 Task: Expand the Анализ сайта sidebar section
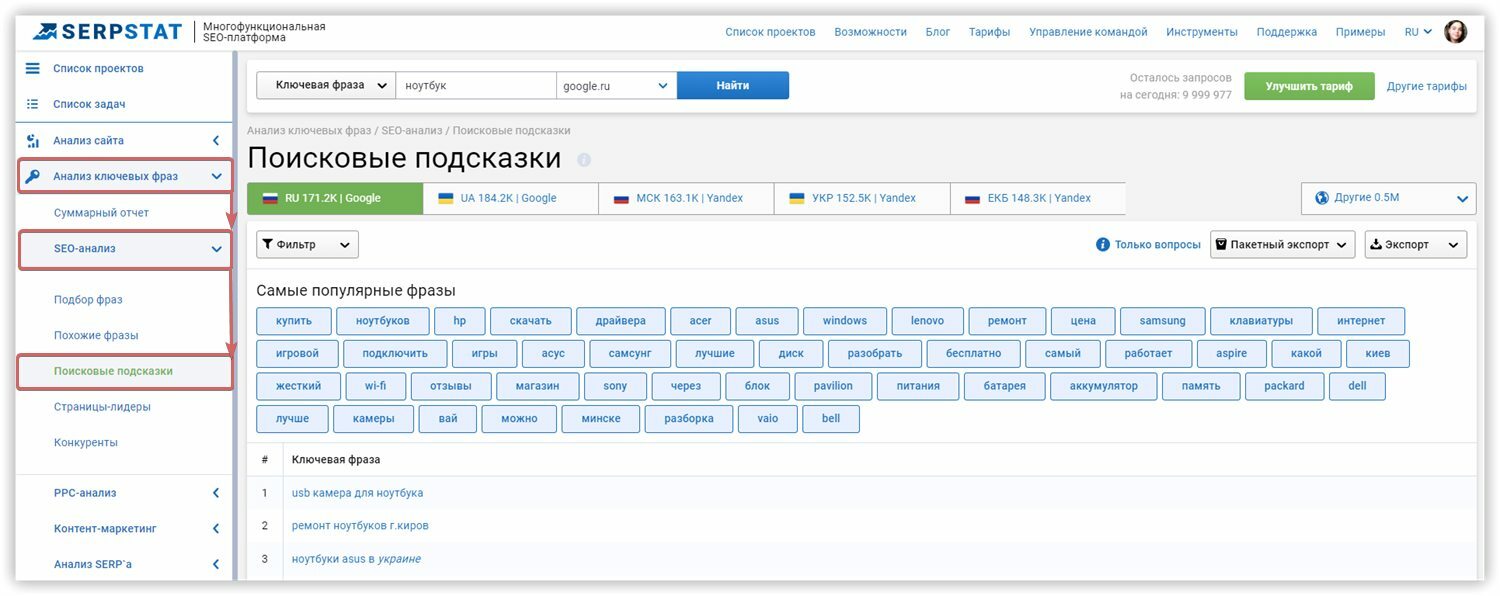(216, 141)
